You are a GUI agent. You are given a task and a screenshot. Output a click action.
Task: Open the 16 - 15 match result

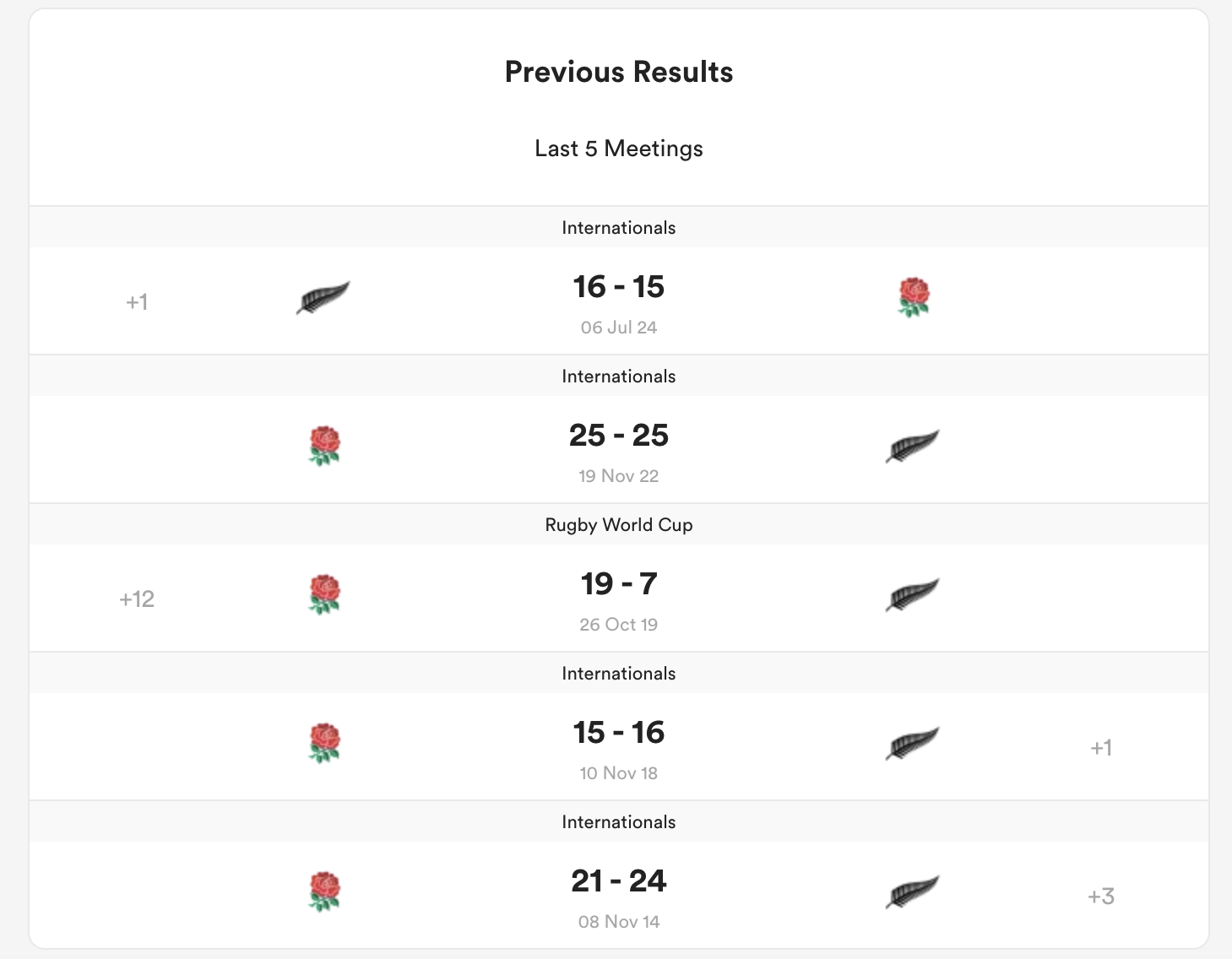pyautogui.click(x=618, y=287)
